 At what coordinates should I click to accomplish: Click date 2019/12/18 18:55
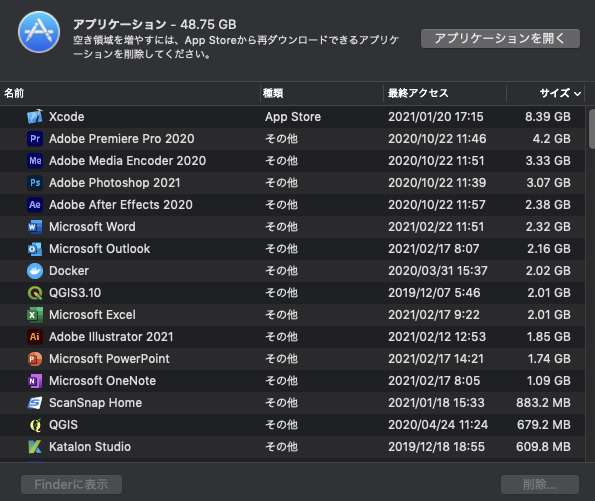point(436,447)
